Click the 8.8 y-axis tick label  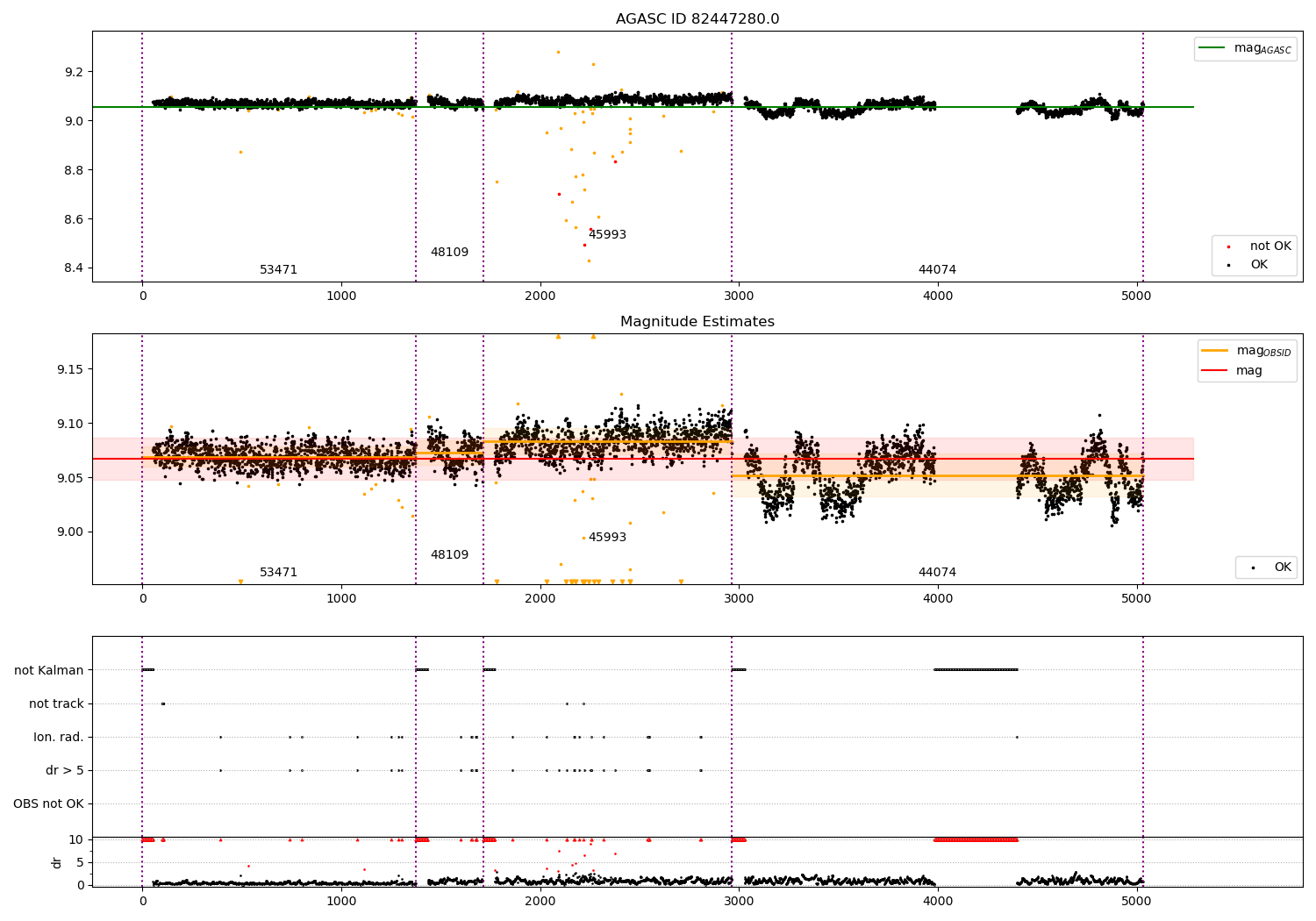[x=74, y=170]
